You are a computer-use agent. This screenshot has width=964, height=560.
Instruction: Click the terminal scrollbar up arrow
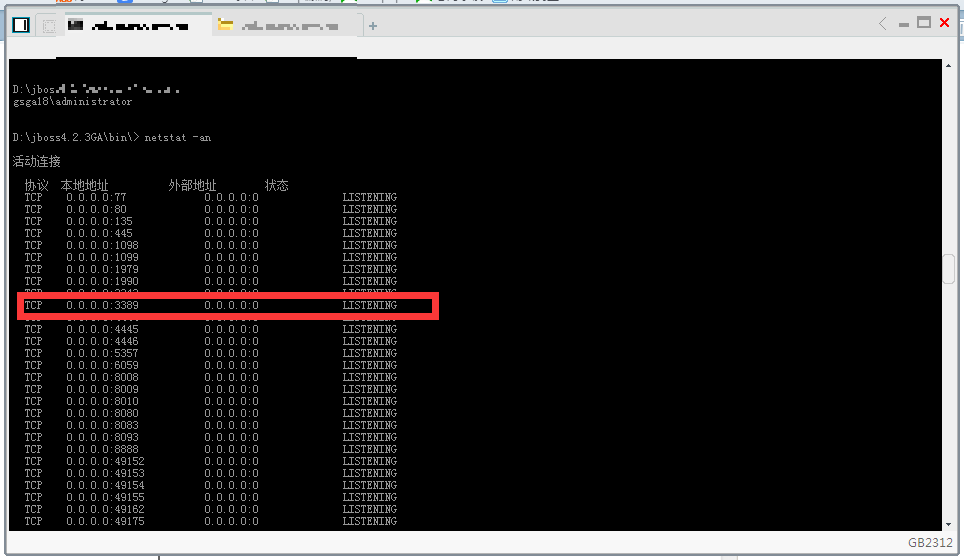click(948, 65)
